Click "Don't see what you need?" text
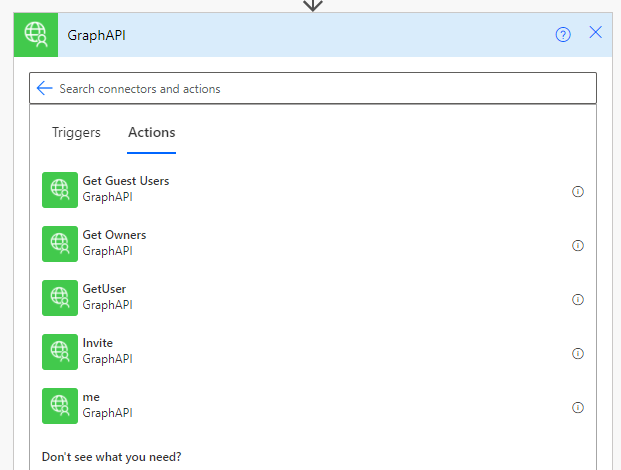The width and height of the screenshot is (621, 470). pos(111,457)
